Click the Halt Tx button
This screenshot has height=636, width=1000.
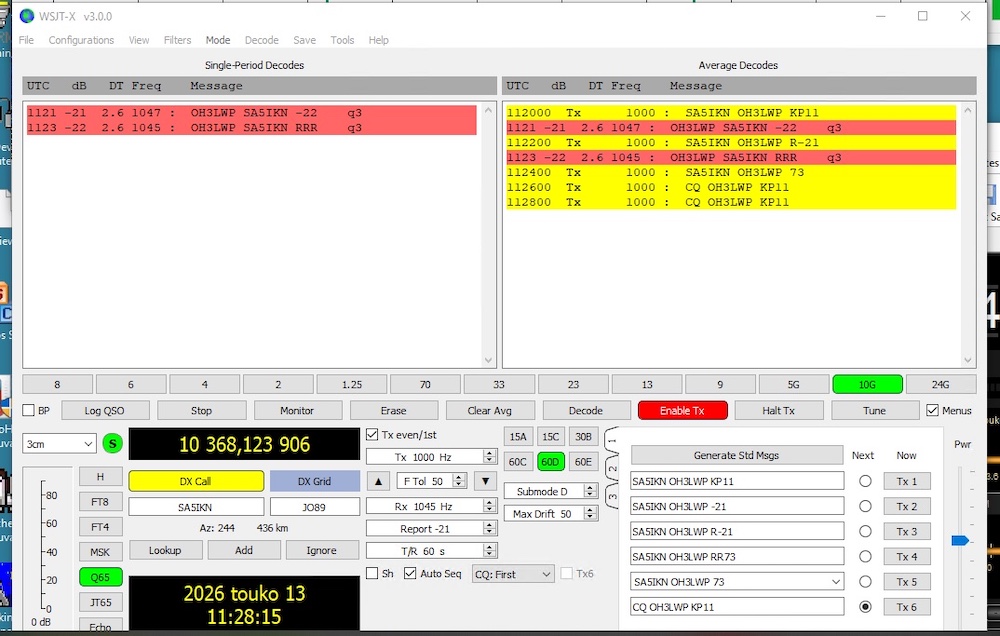(779, 410)
